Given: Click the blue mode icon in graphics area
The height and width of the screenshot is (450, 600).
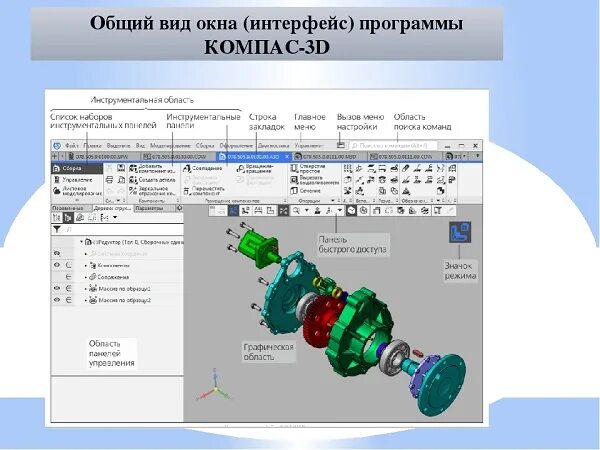Looking at the screenshot, I should click(x=460, y=232).
